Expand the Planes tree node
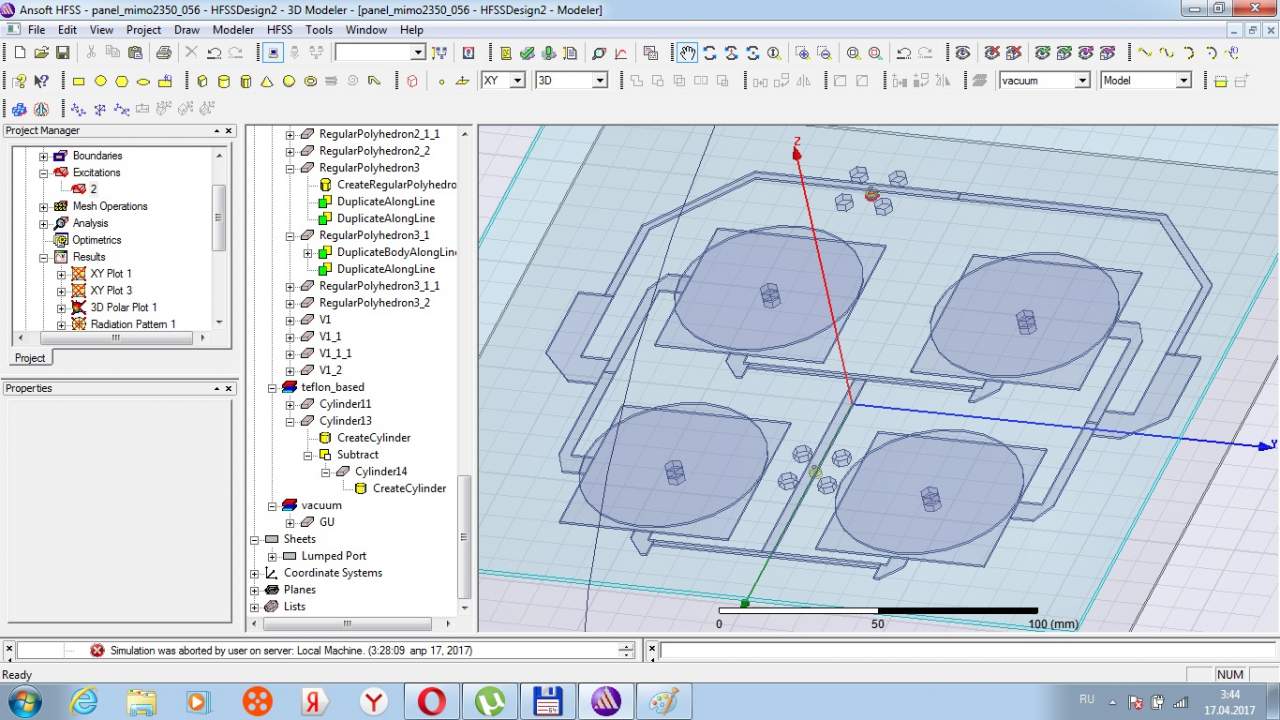The width and height of the screenshot is (1280, 720). (x=255, y=590)
